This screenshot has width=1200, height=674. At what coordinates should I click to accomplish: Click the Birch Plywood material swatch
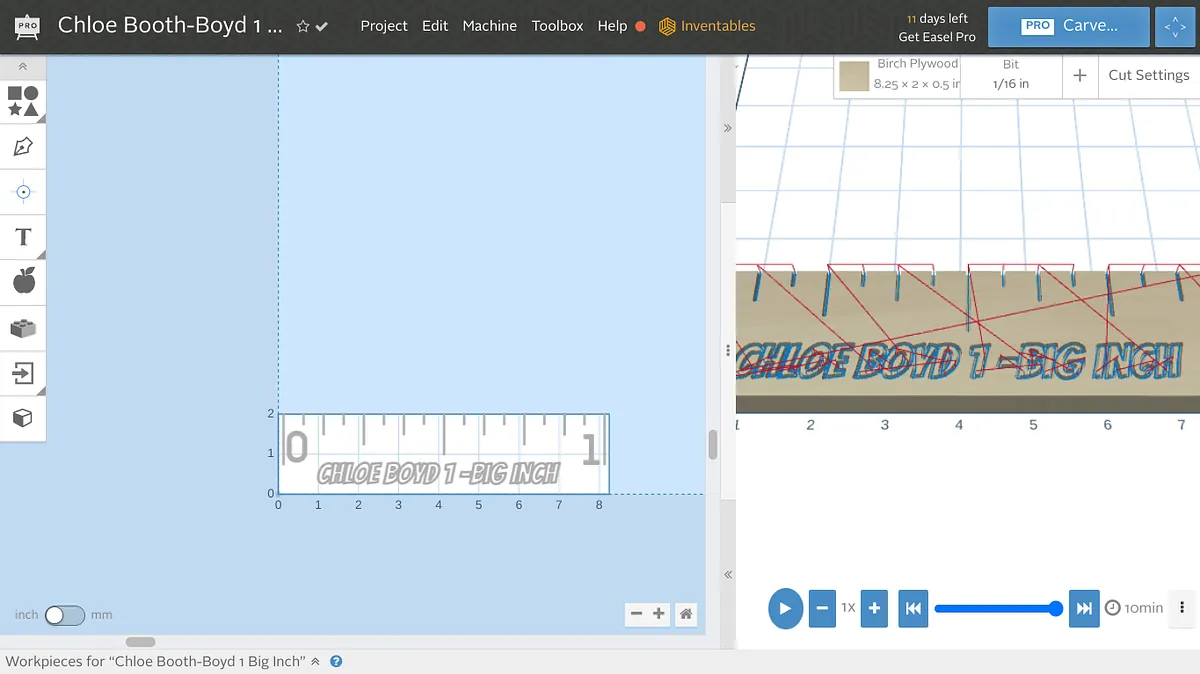click(853, 76)
